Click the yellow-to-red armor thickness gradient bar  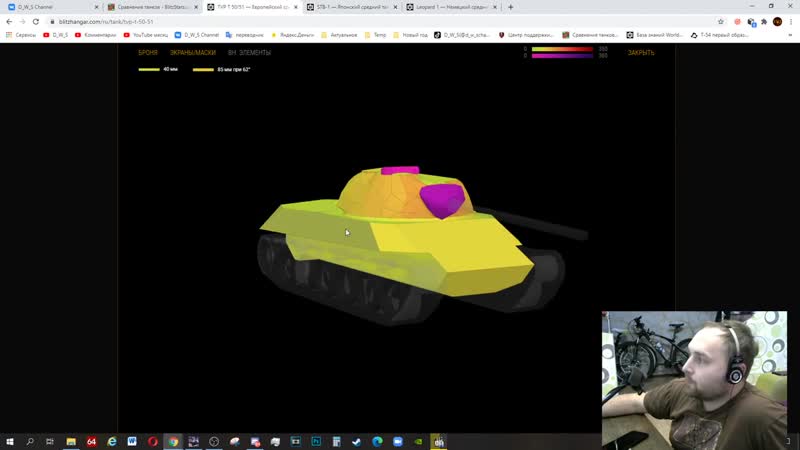point(562,49)
